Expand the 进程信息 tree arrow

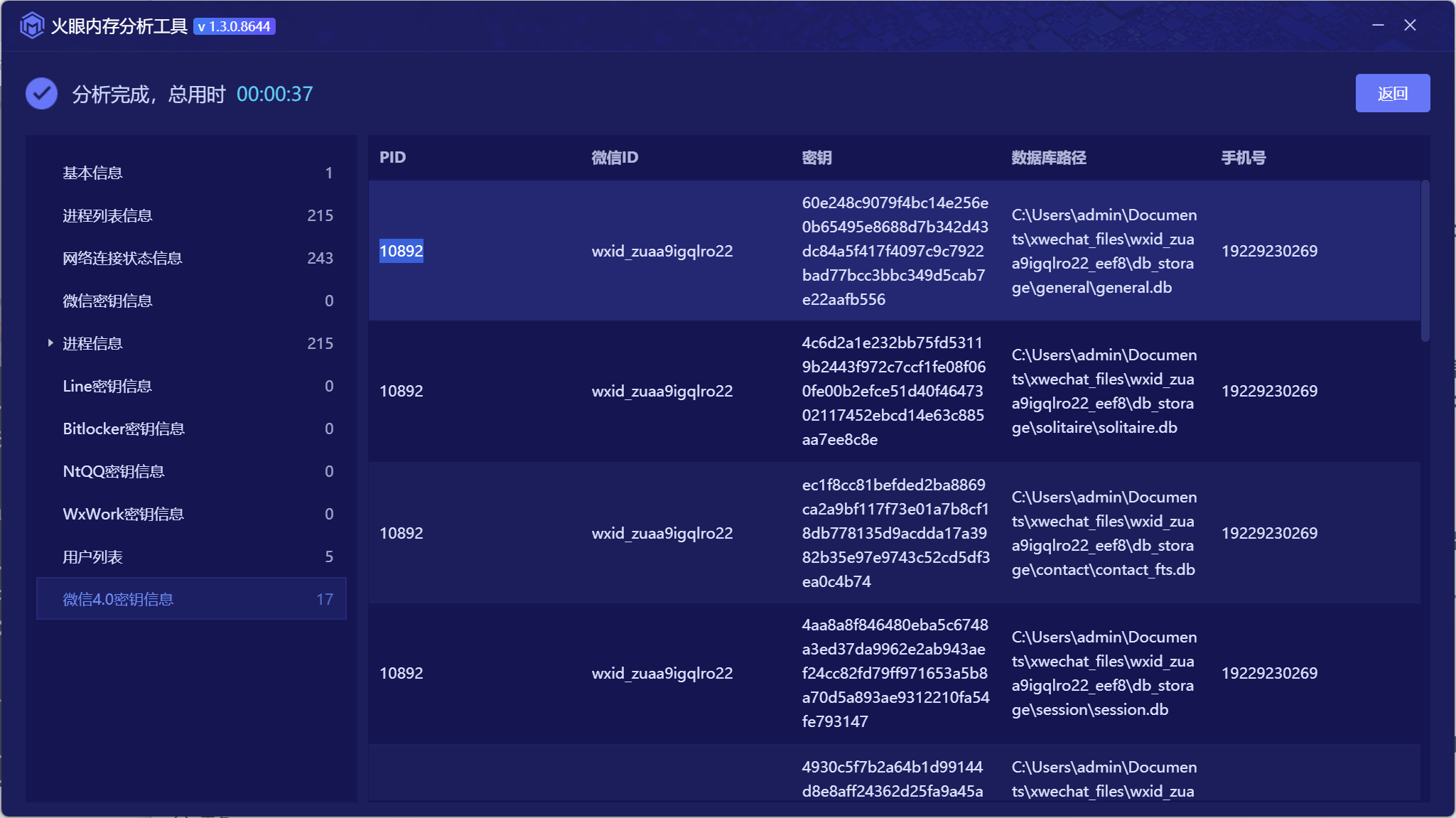[50, 343]
